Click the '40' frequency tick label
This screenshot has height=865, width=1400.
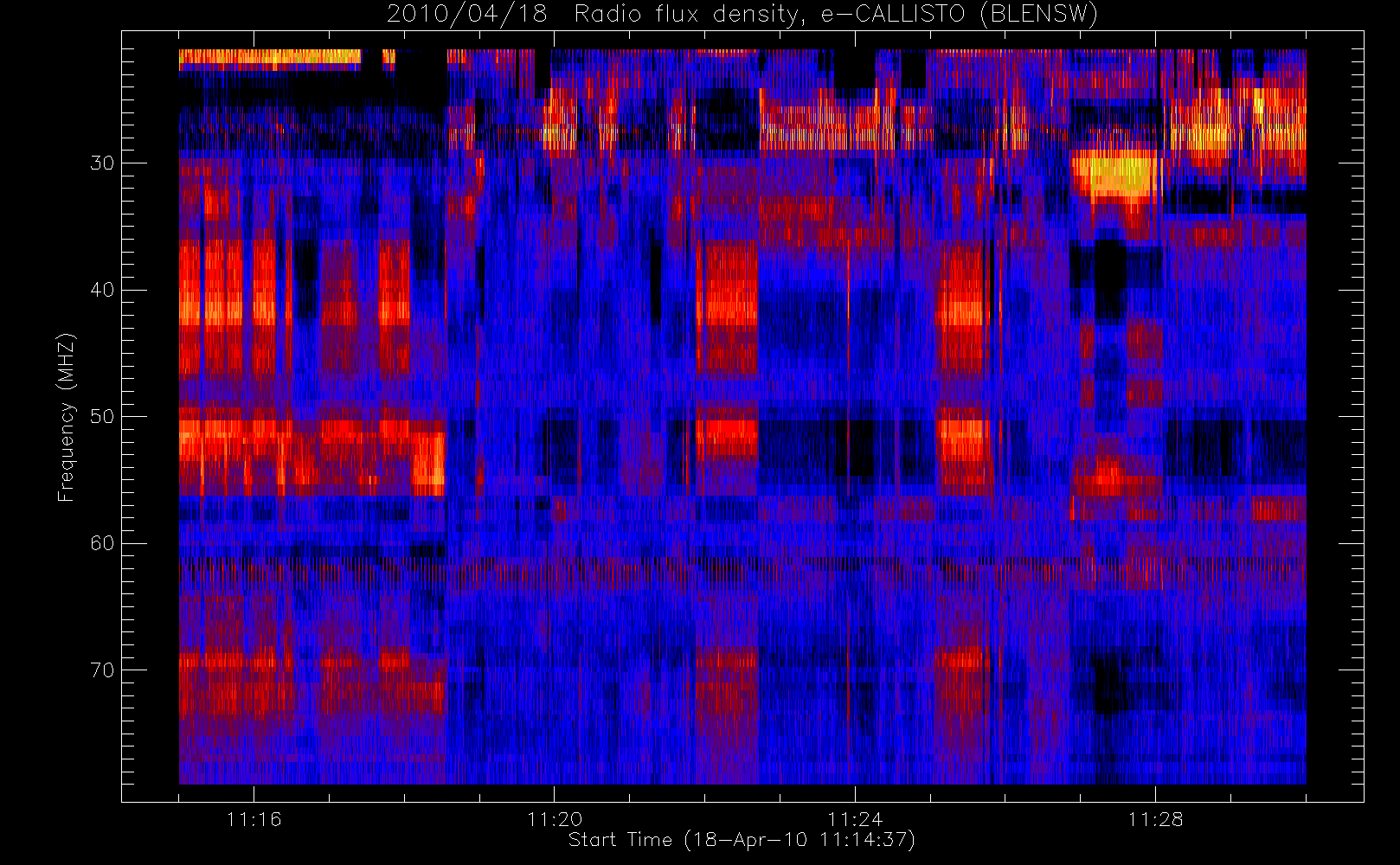coord(102,290)
